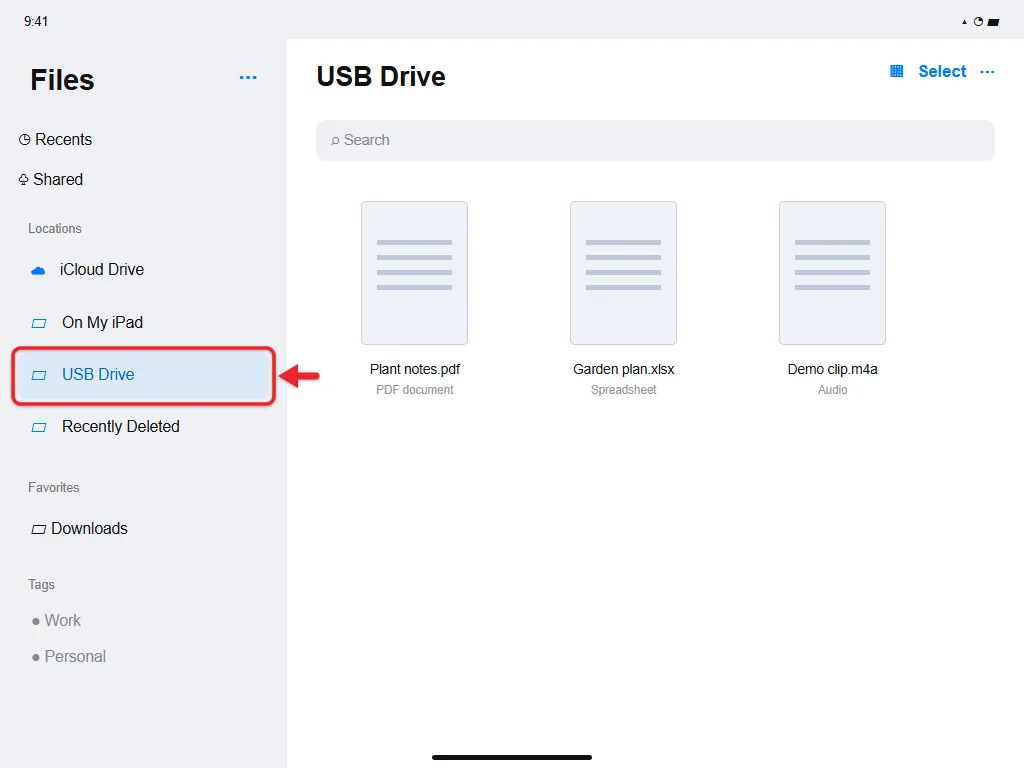The width and height of the screenshot is (1024, 768).
Task: Click the Shared icon in sidebar
Action: click(24, 180)
